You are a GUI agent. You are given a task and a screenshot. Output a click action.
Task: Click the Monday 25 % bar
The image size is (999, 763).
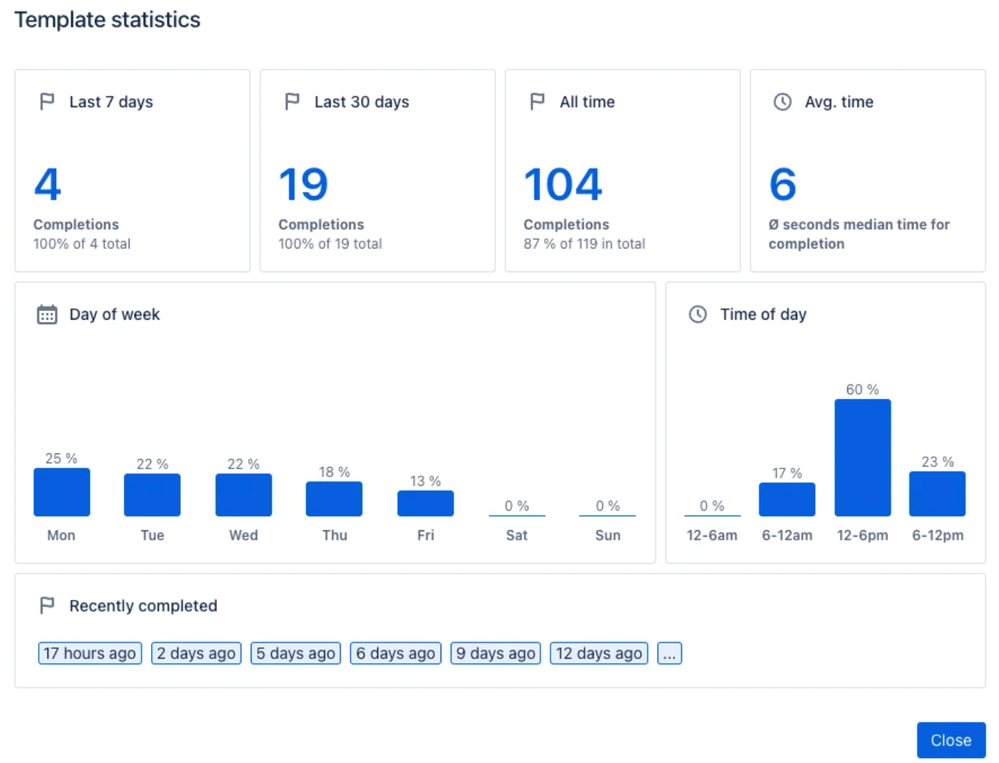pyautogui.click(x=62, y=492)
